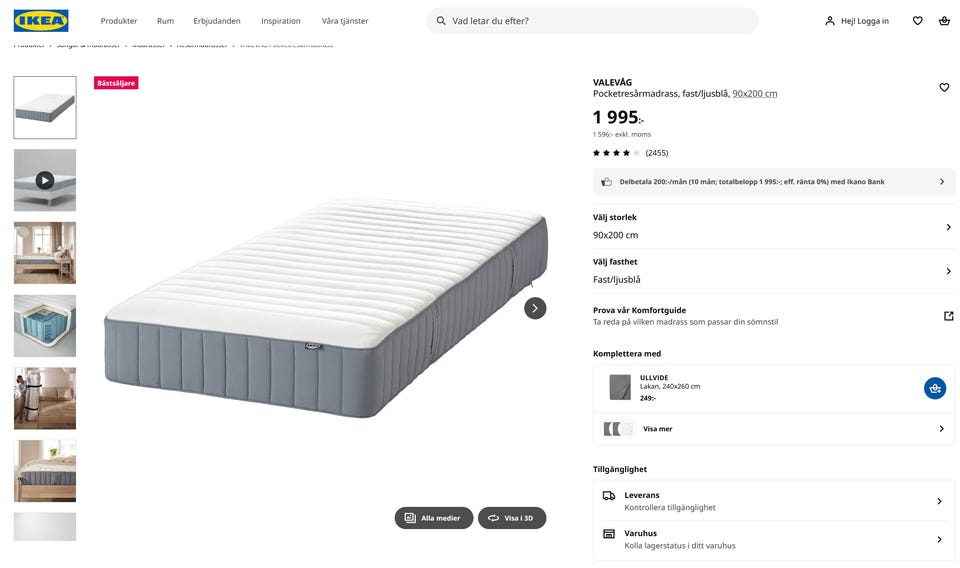Open the Inspiration menu
This screenshot has width=960, height=568.
point(280,21)
